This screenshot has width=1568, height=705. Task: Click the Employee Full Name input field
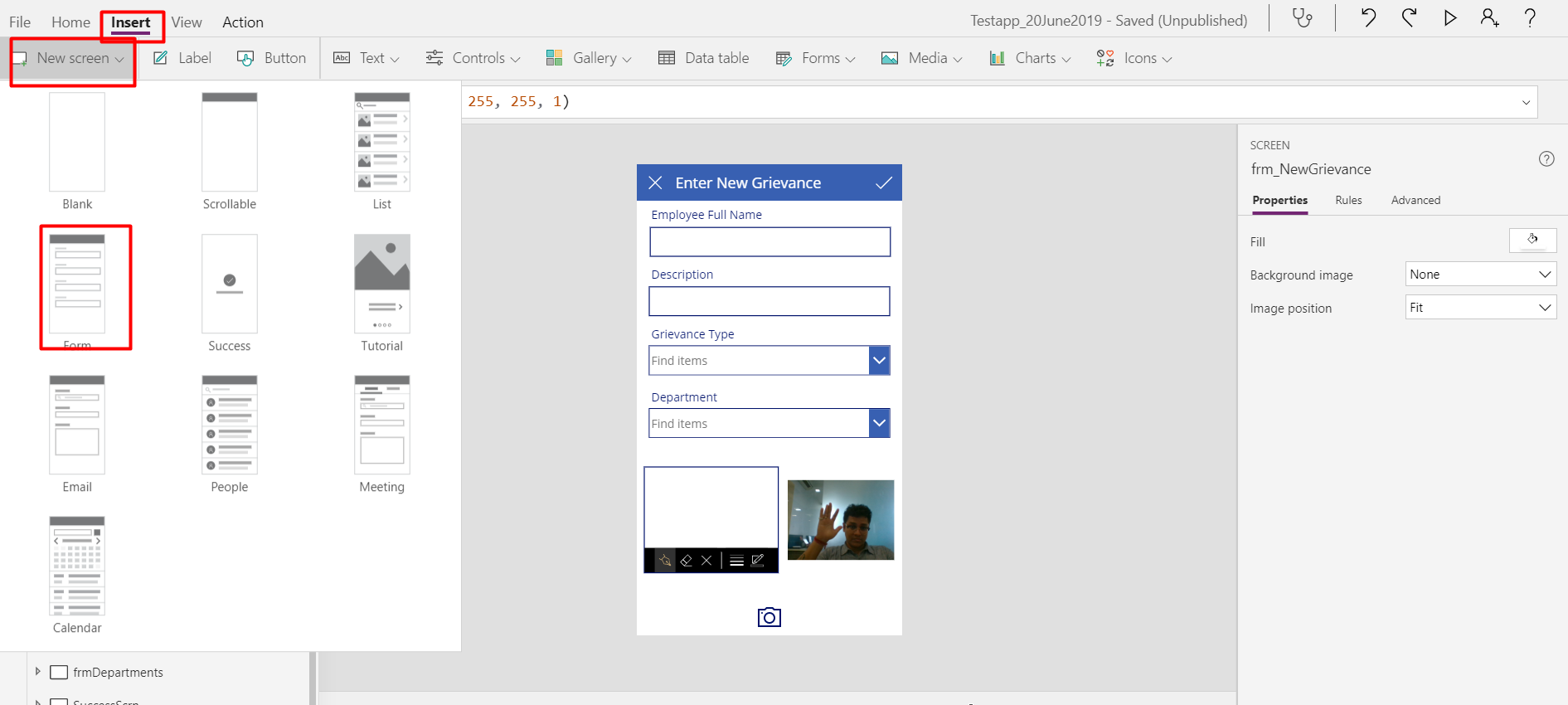770,242
